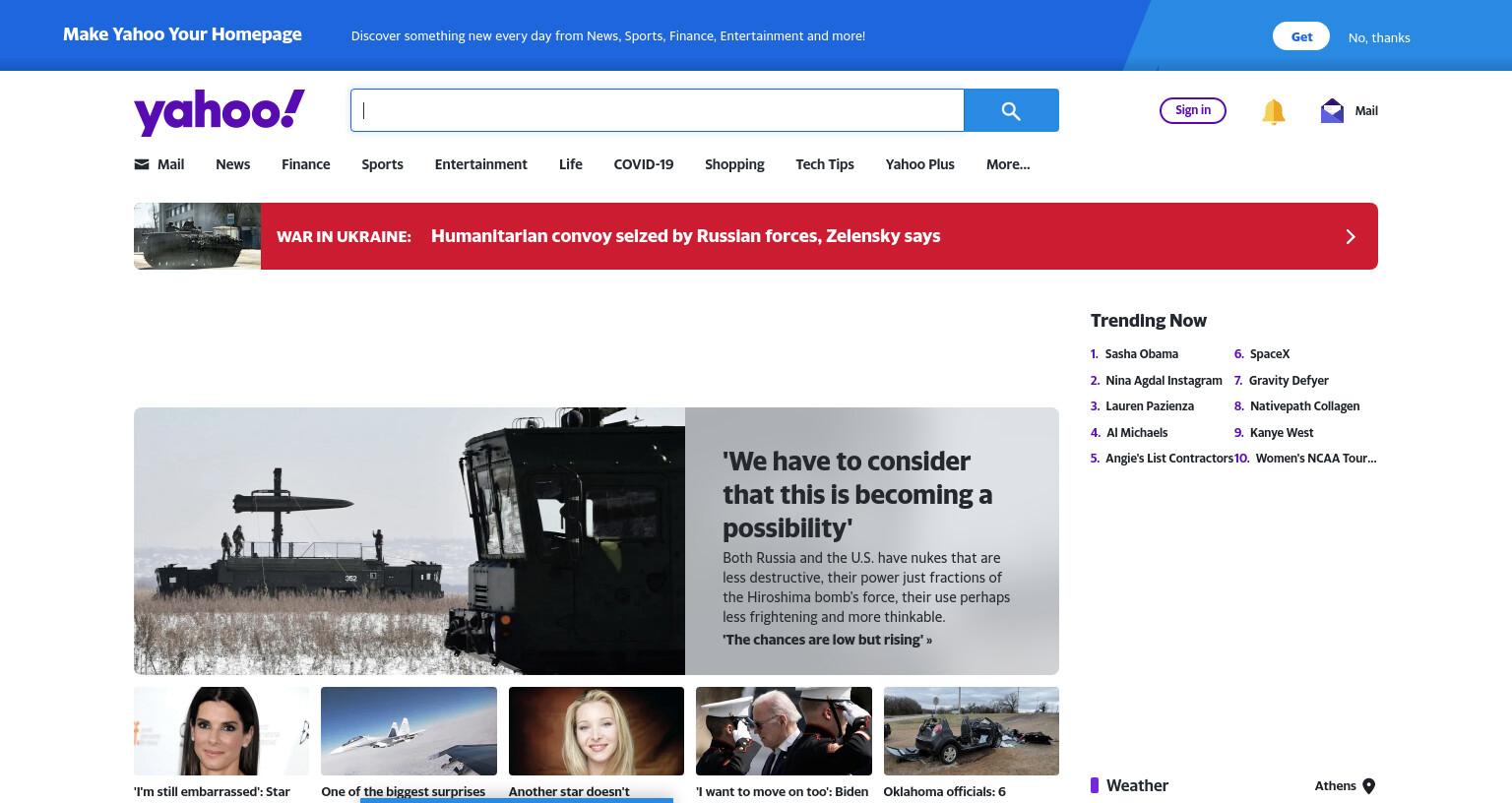This screenshot has width=1512, height=803.
Task: Open trending topic Al Michaels
Action: point(1137,433)
